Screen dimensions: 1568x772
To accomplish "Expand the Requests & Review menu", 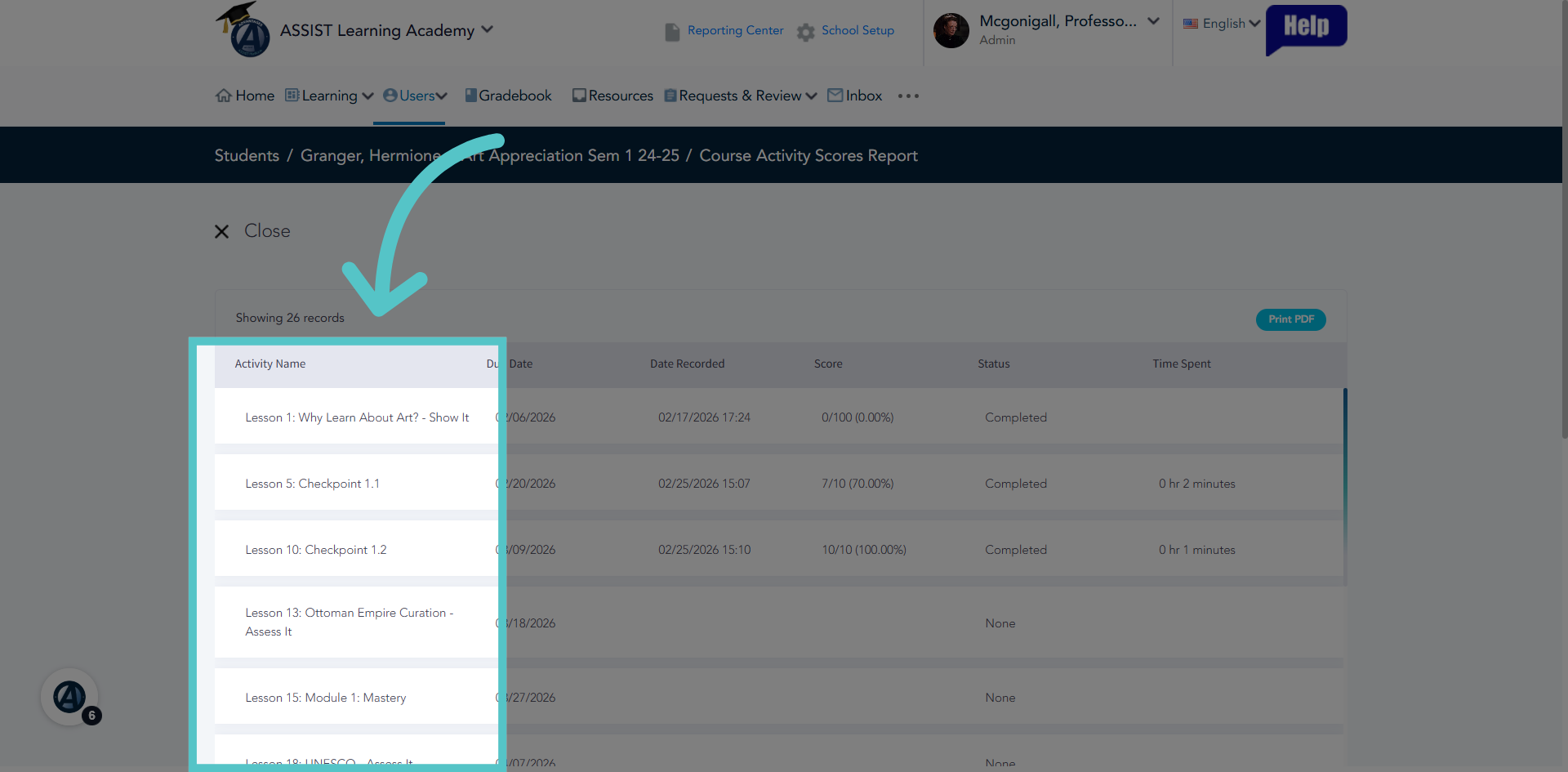I will (x=741, y=96).
